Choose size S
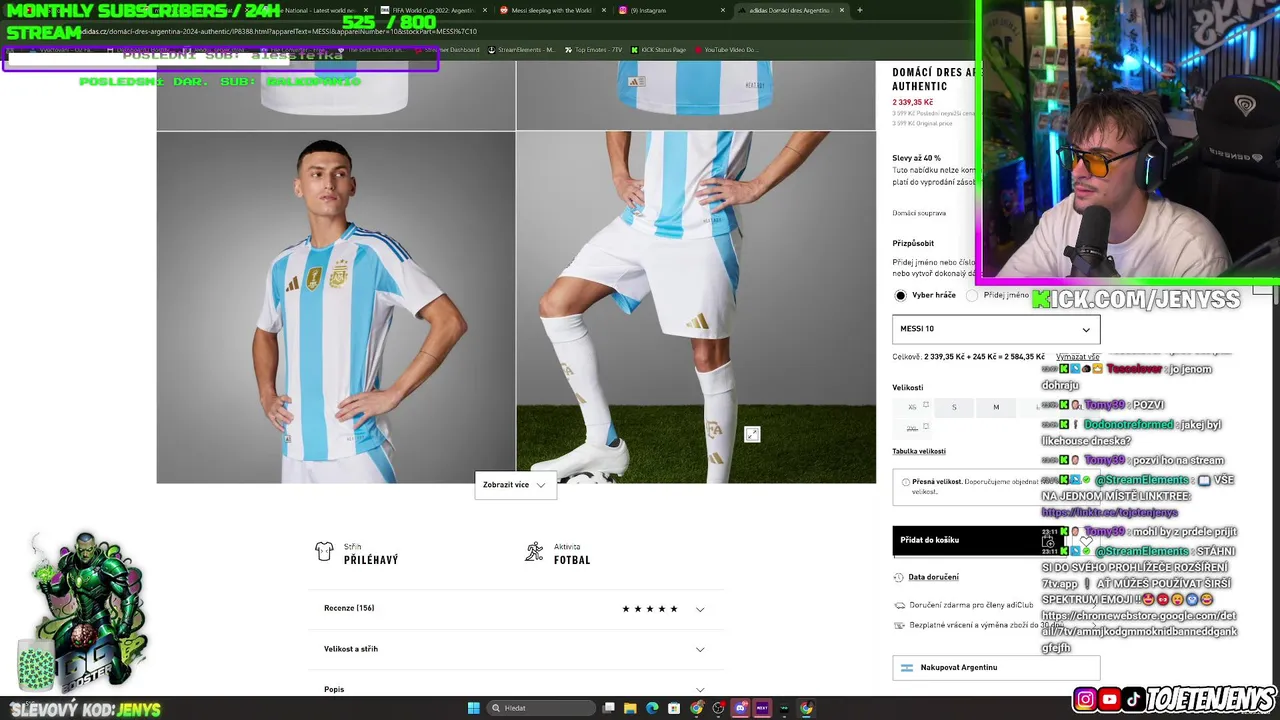 point(954,407)
